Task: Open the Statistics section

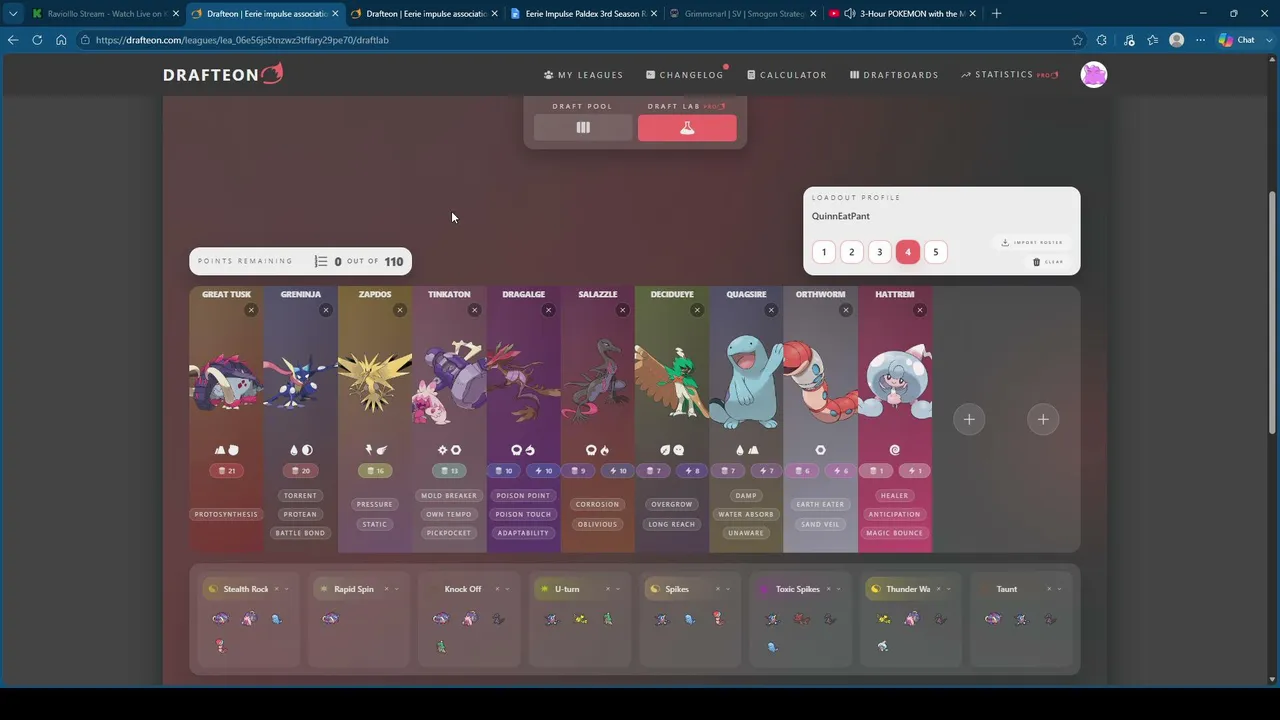Action: [1010, 75]
